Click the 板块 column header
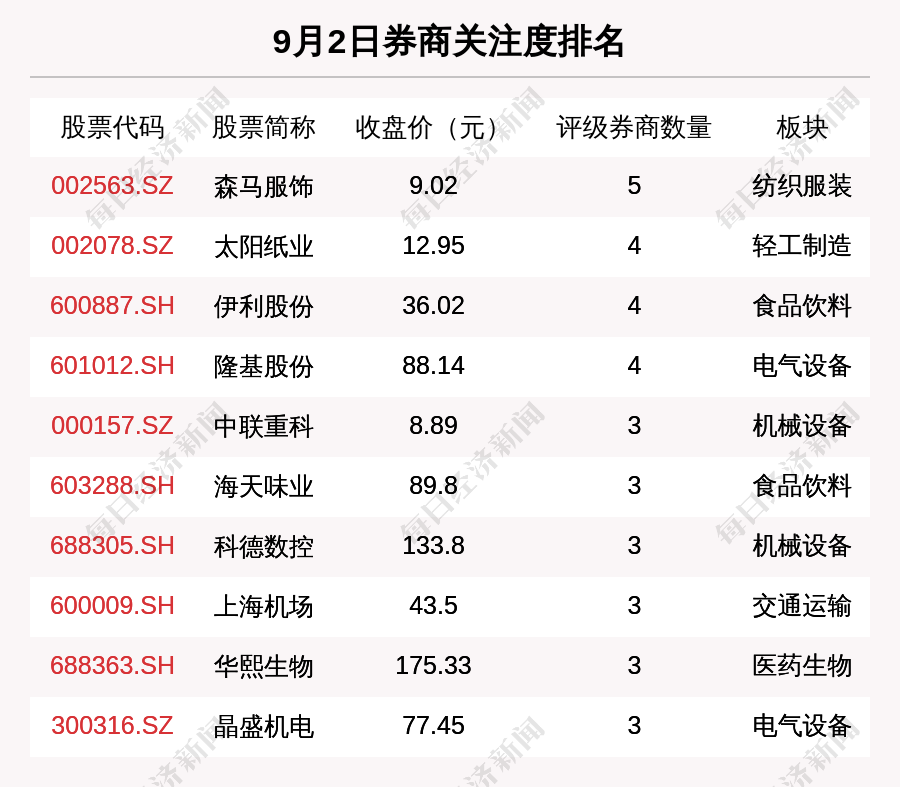Image resolution: width=900 pixels, height=787 pixels. click(x=802, y=127)
